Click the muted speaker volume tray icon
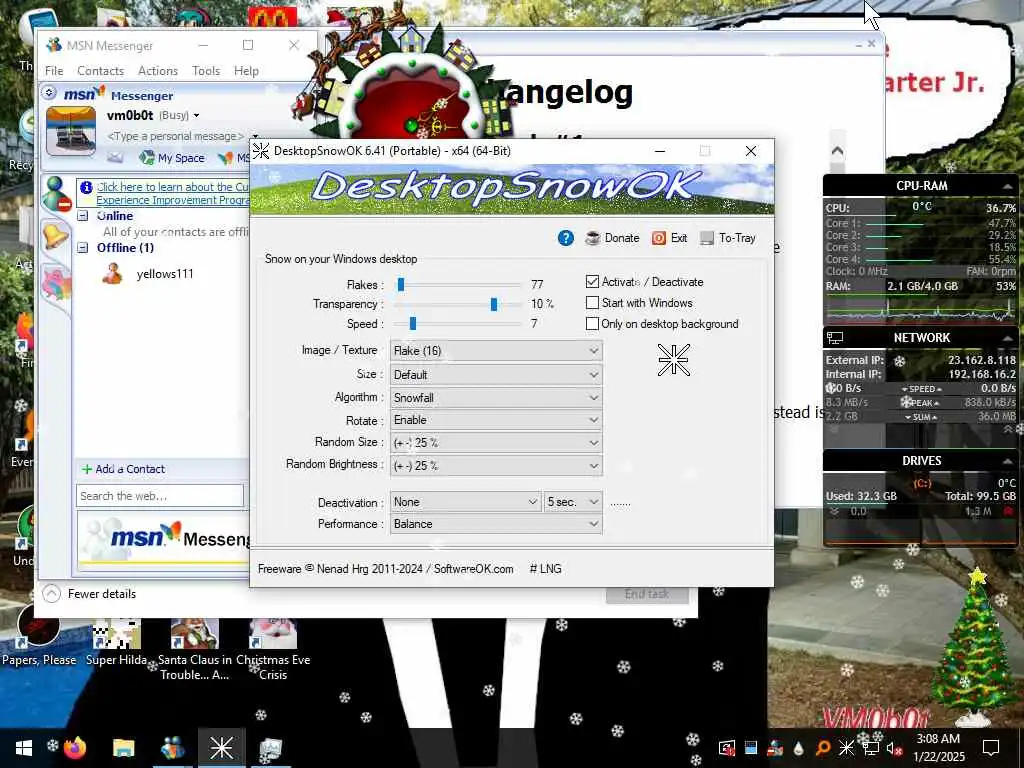This screenshot has height=768, width=1024. point(893,748)
